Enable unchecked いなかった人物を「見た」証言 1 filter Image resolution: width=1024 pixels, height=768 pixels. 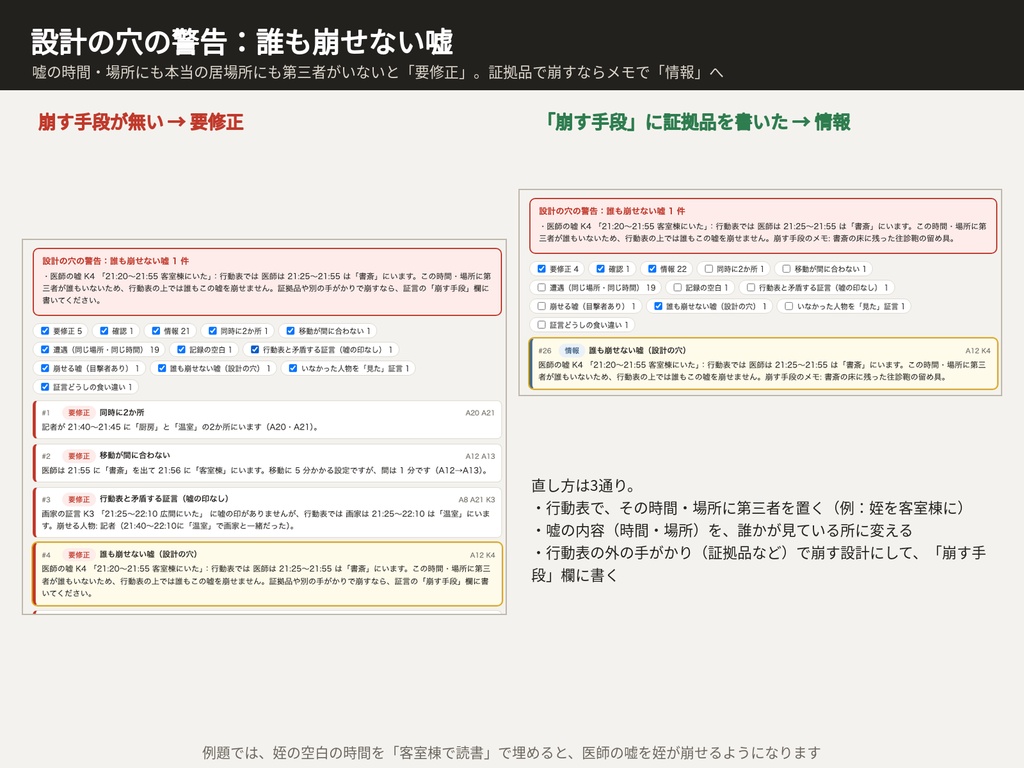[789, 306]
